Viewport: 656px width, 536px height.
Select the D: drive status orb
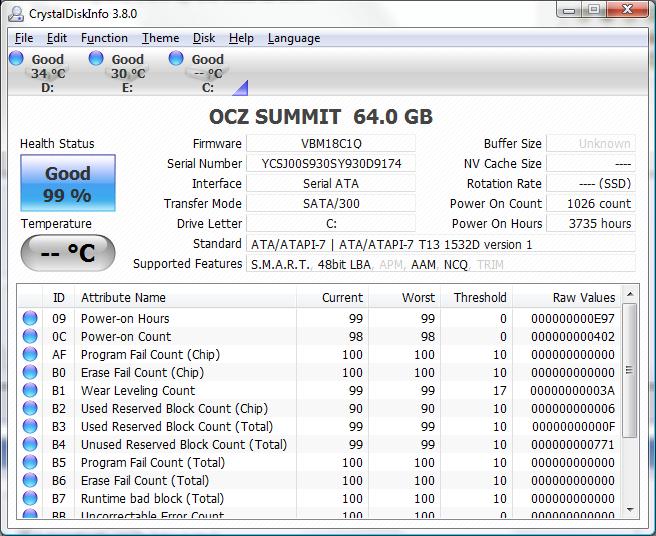(16, 58)
